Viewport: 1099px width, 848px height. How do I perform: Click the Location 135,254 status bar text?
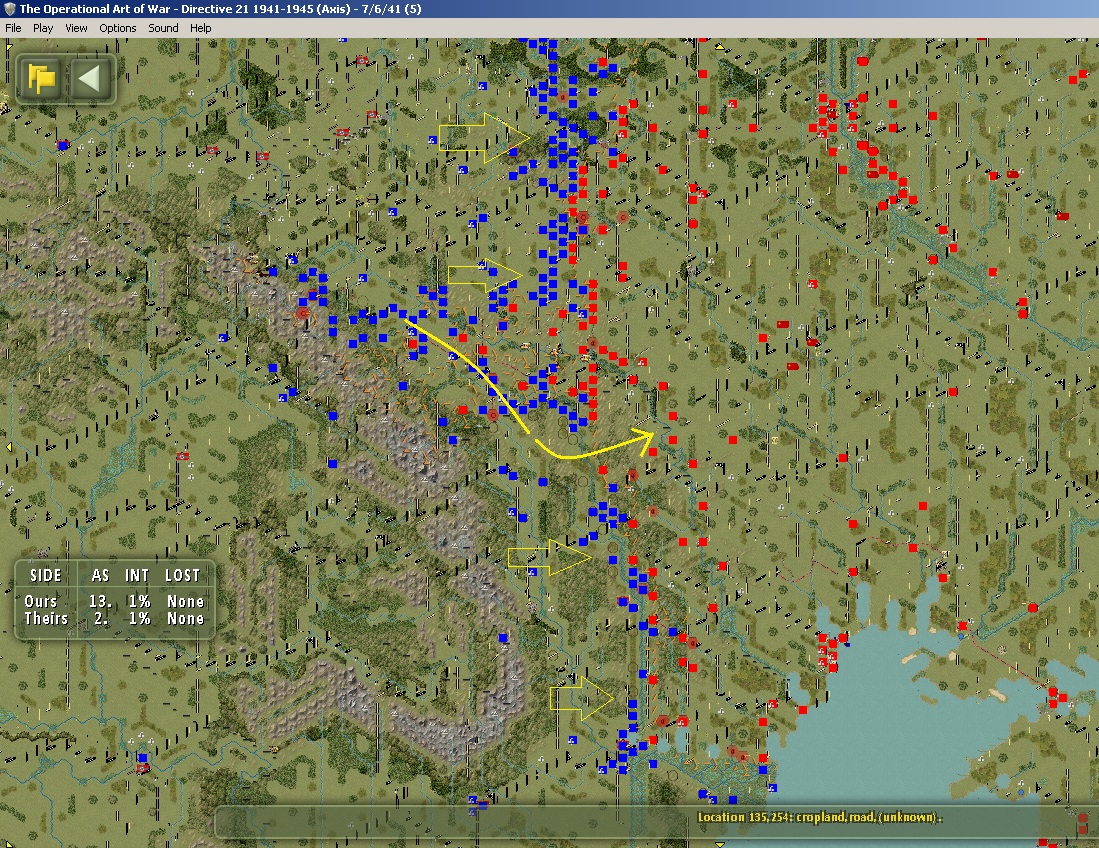coord(819,817)
